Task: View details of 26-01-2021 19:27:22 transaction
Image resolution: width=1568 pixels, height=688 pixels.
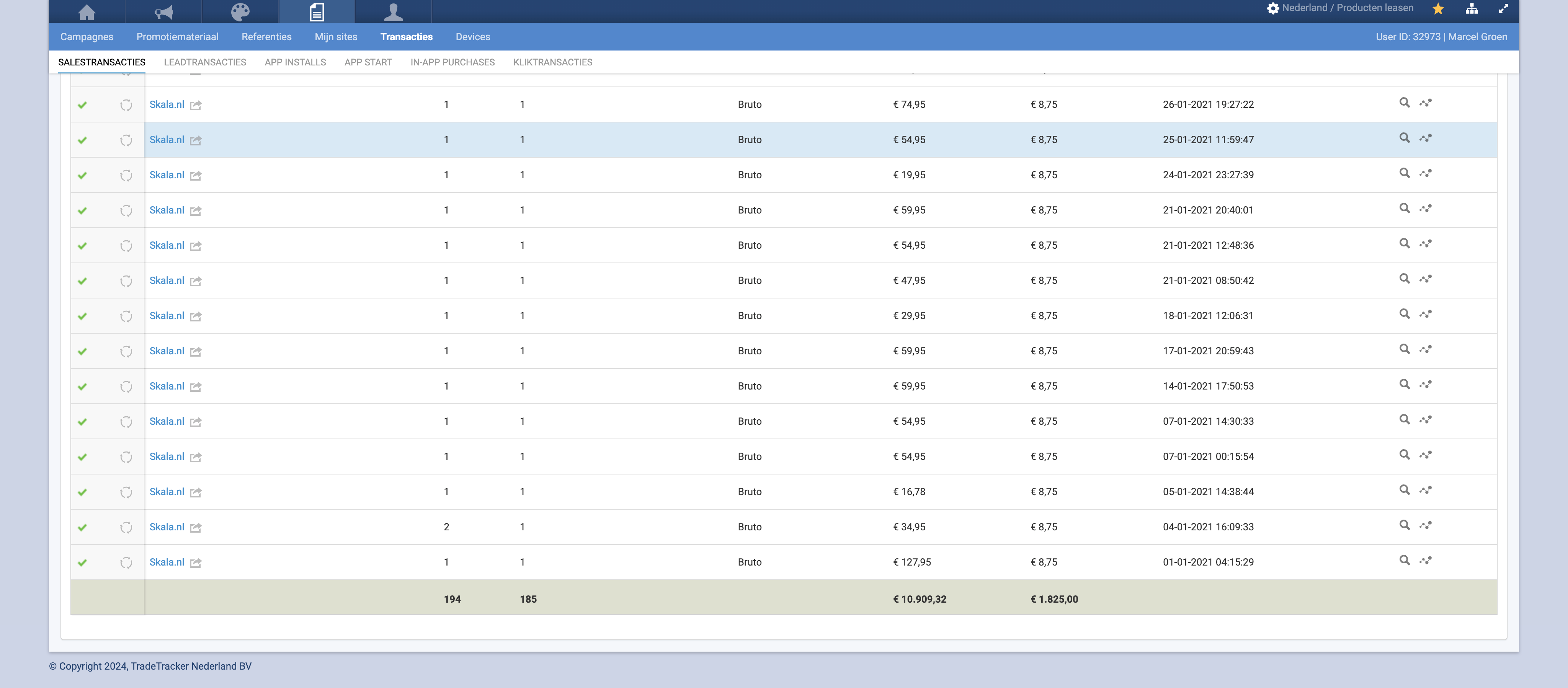Action: (1404, 103)
